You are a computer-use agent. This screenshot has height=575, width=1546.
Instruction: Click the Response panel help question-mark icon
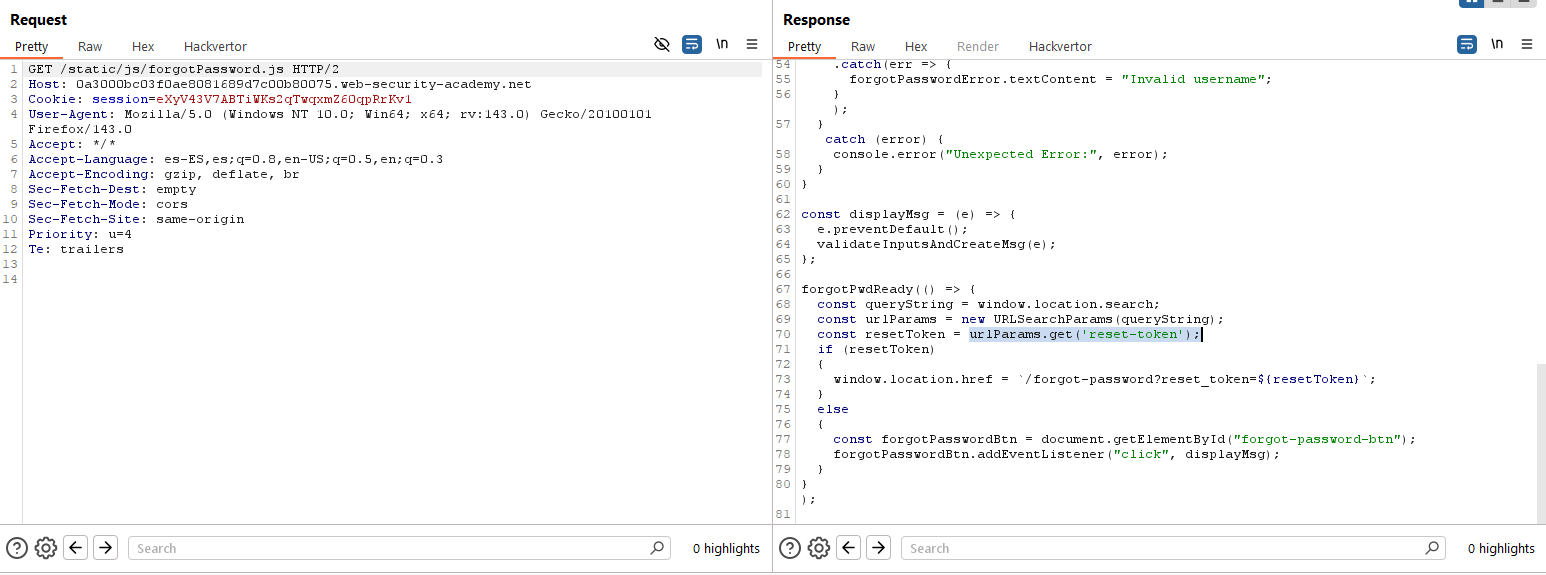(790, 548)
